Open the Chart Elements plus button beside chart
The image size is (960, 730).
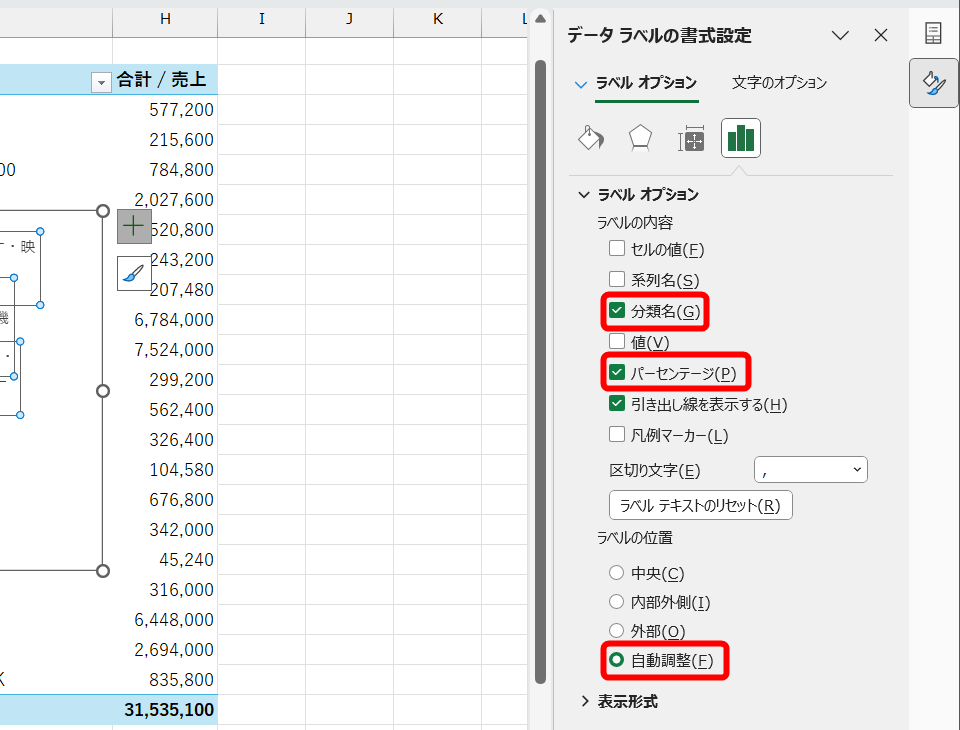click(x=133, y=226)
